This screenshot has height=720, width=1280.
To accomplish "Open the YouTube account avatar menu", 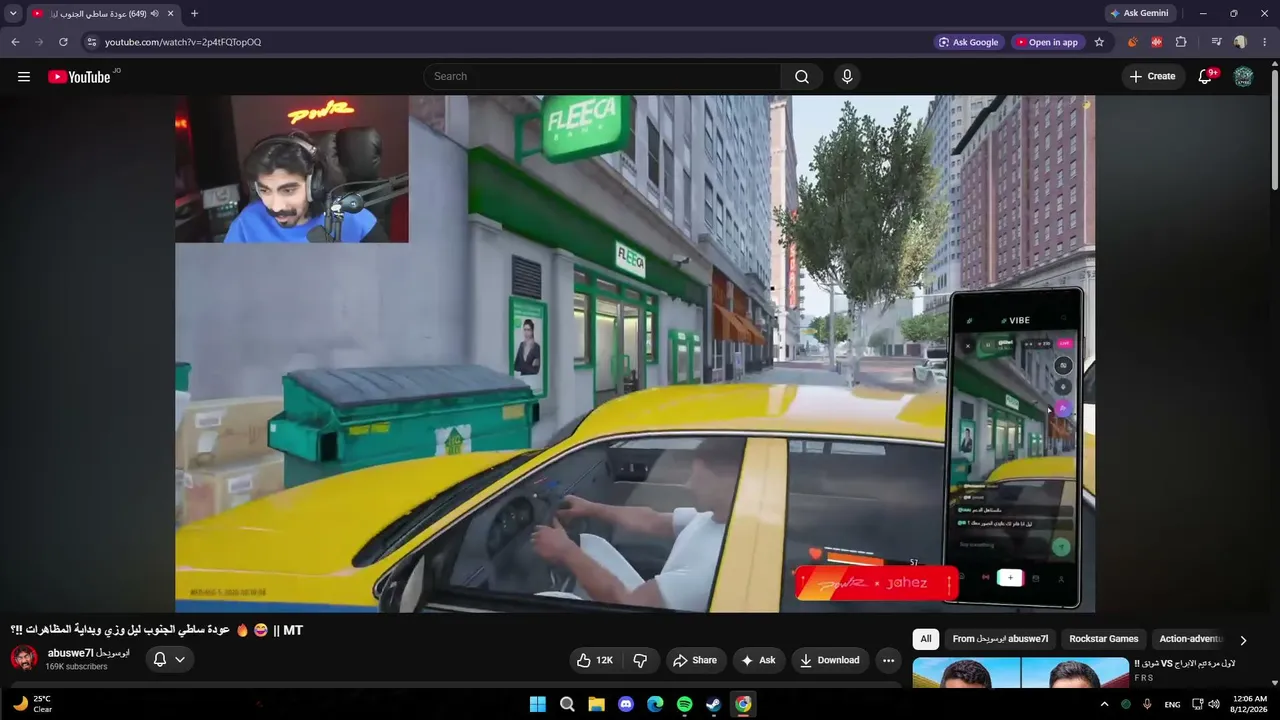I will 1243,77.
